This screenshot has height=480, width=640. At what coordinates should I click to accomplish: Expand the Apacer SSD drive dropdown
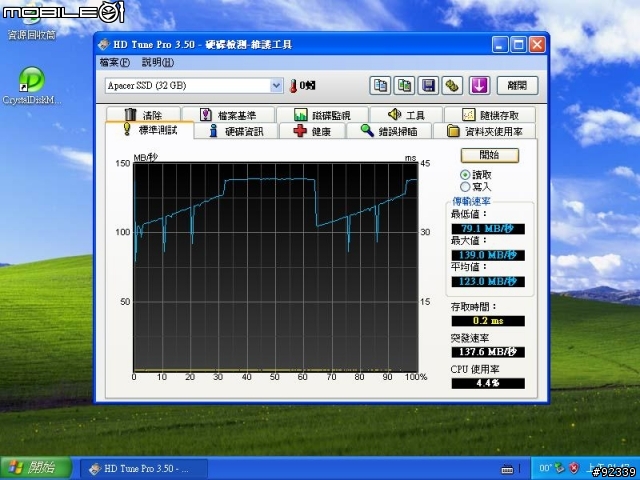click(276, 86)
